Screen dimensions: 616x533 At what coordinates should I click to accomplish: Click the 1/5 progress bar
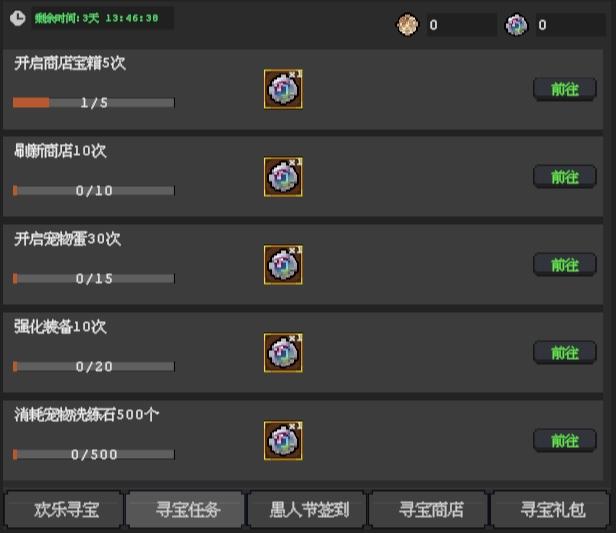94,103
